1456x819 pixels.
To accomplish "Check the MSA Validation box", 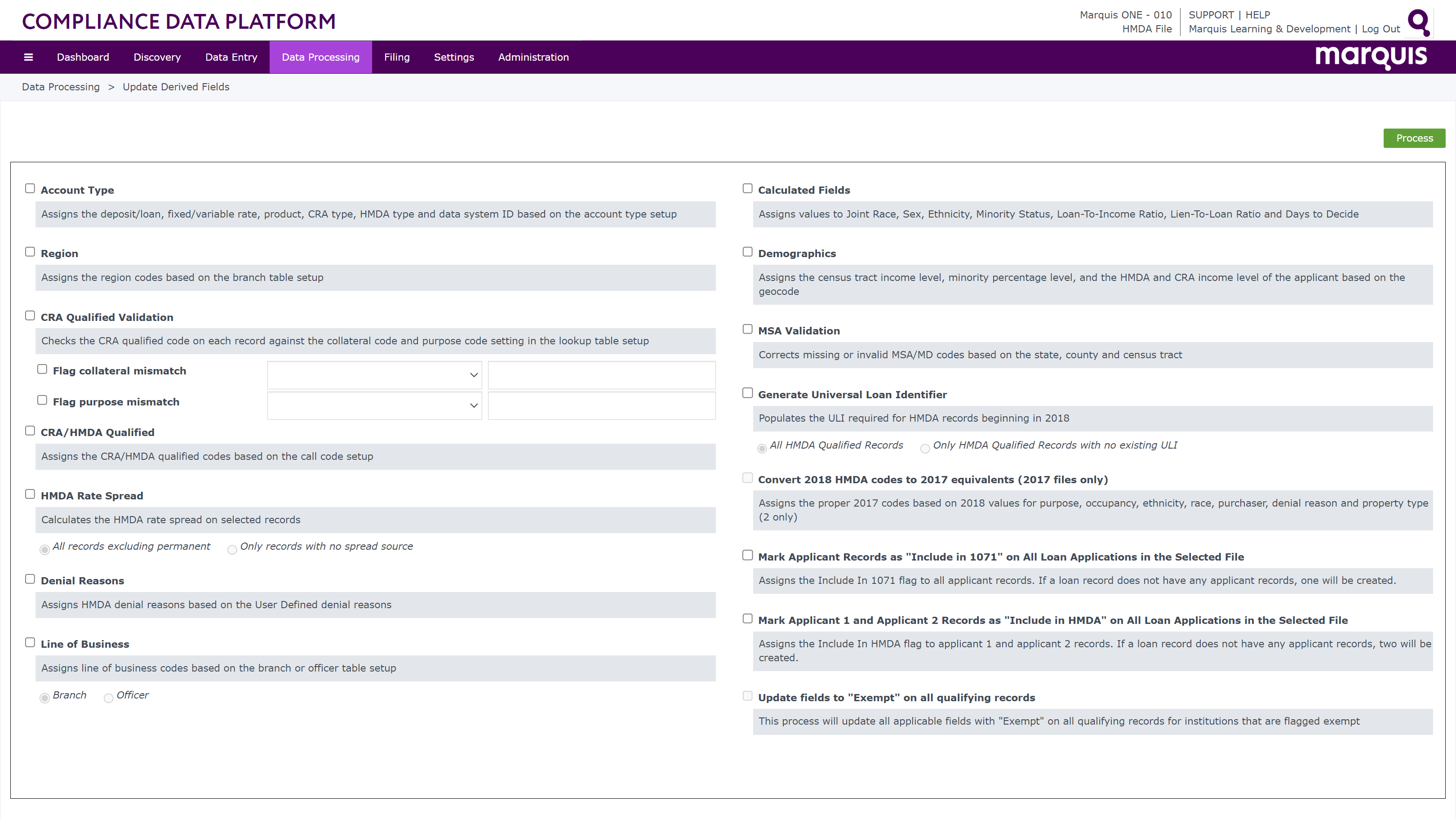I will (747, 329).
